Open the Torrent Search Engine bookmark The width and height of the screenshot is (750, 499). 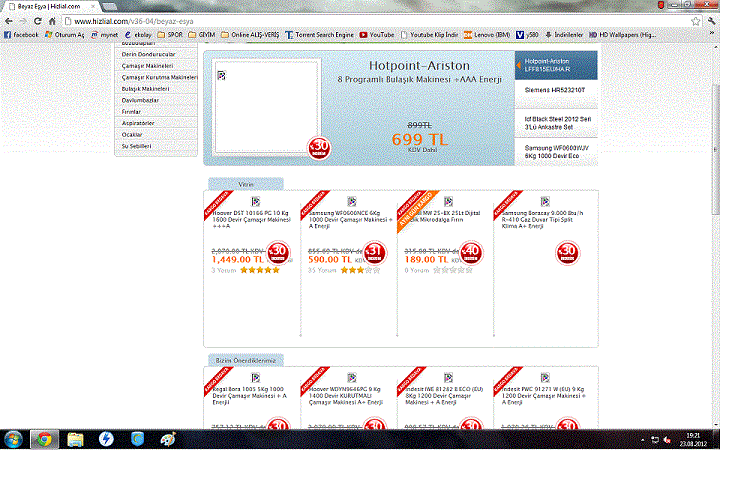320,35
